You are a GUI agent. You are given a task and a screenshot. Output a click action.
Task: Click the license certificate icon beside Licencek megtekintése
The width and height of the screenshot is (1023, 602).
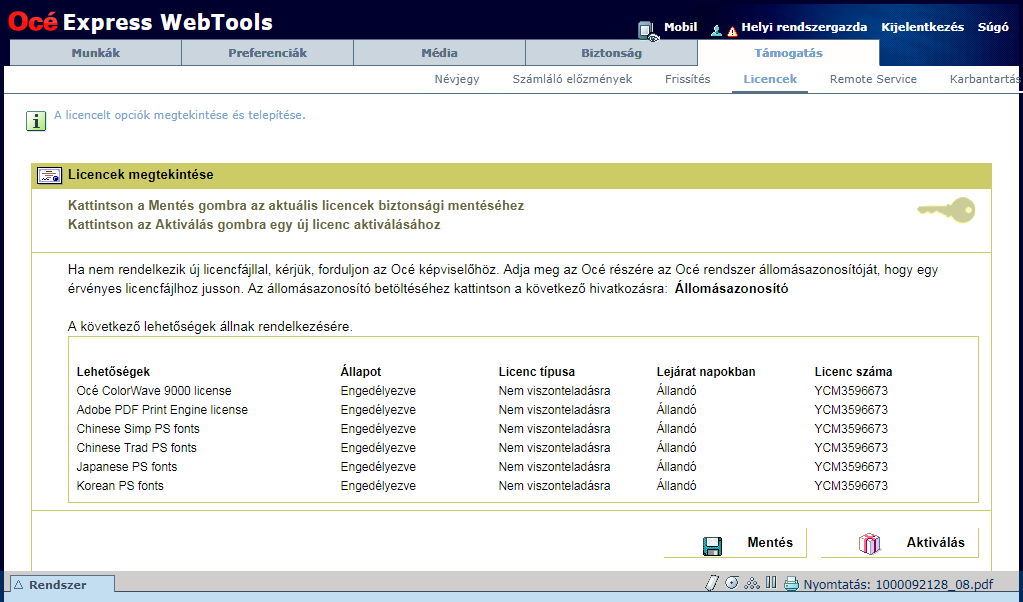(x=49, y=175)
